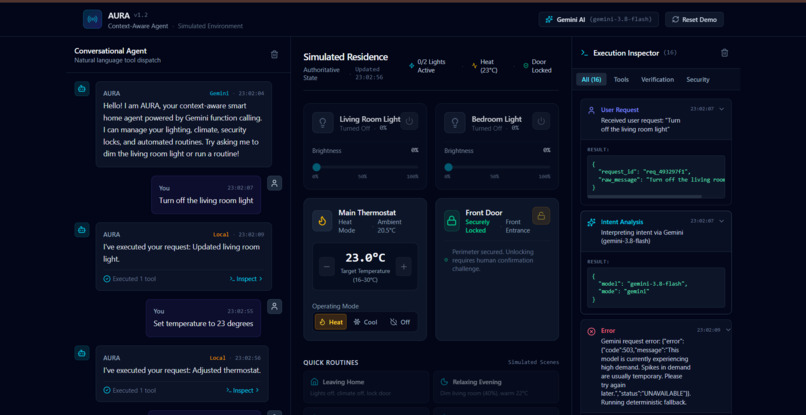Select Off operating mode
The height and width of the screenshot is (415, 806).
click(x=400, y=322)
